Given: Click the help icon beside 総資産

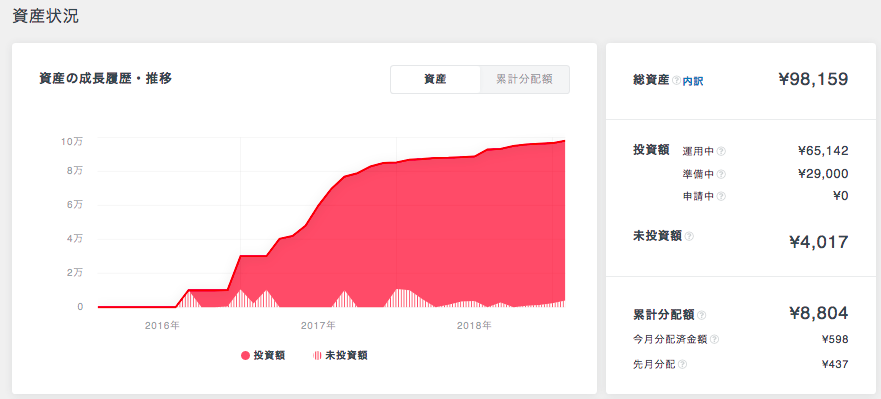Looking at the screenshot, I should [x=676, y=81].
